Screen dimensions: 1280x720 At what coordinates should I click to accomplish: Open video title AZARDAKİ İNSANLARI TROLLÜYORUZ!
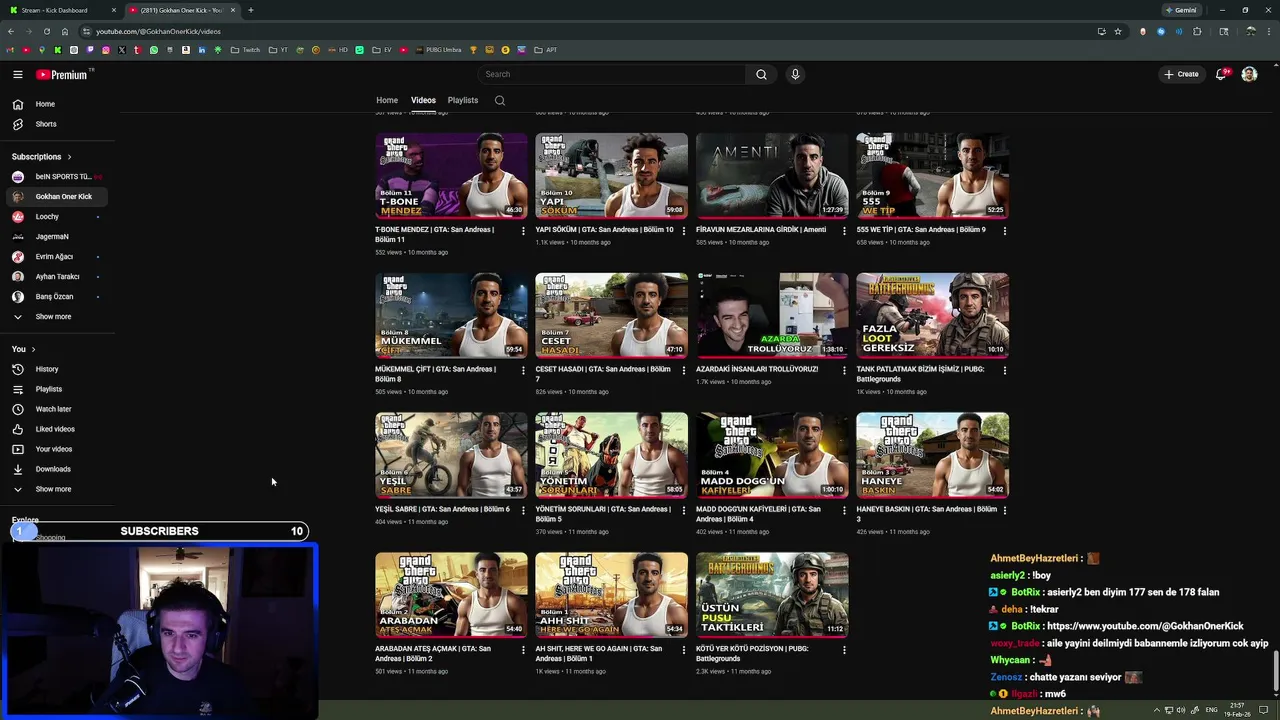[x=757, y=369]
